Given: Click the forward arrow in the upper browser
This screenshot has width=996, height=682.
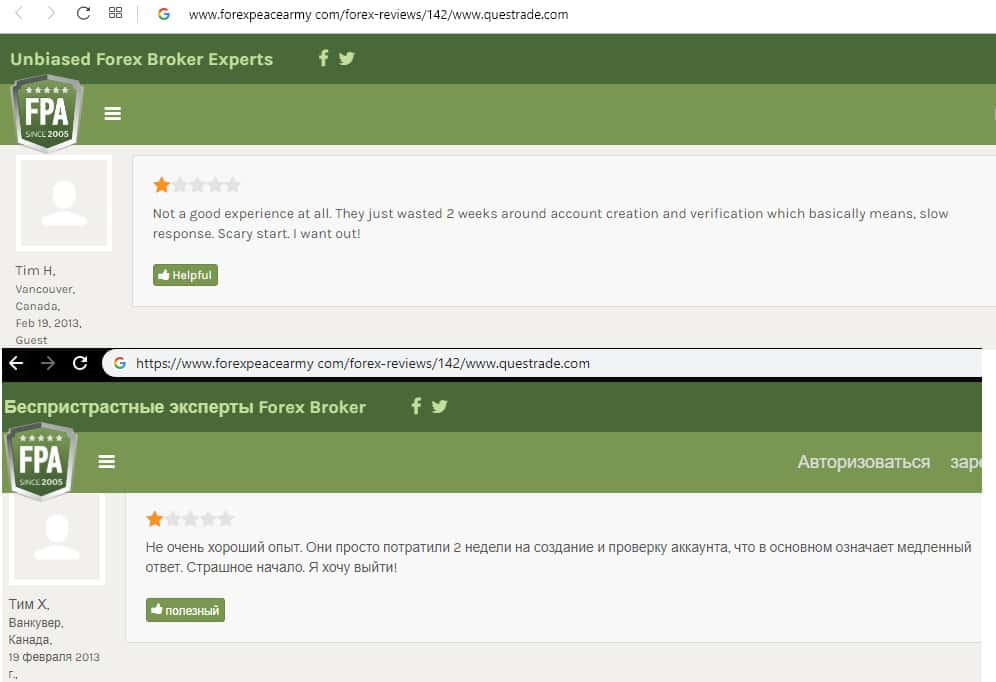Looking at the screenshot, I should coord(50,13).
